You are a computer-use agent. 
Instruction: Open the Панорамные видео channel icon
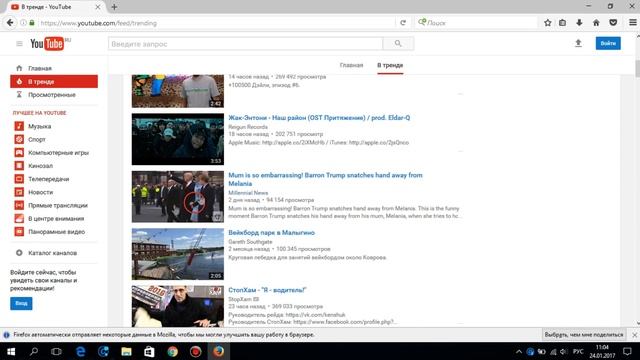[x=19, y=231]
